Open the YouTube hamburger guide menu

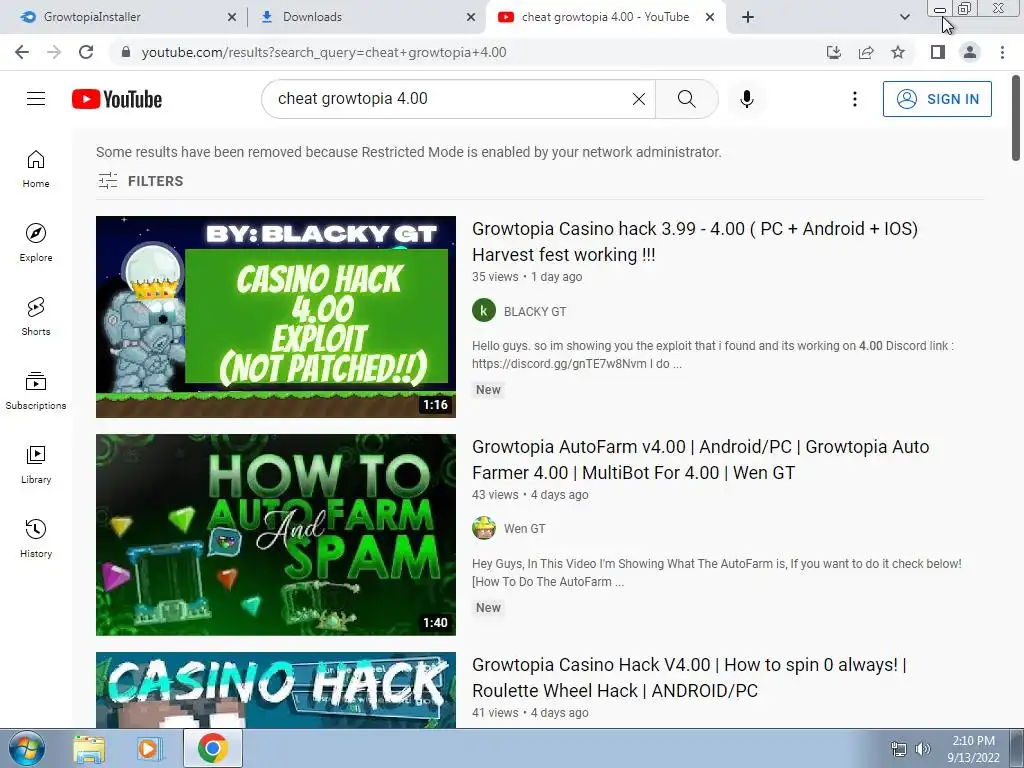pyautogui.click(x=36, y=99)
